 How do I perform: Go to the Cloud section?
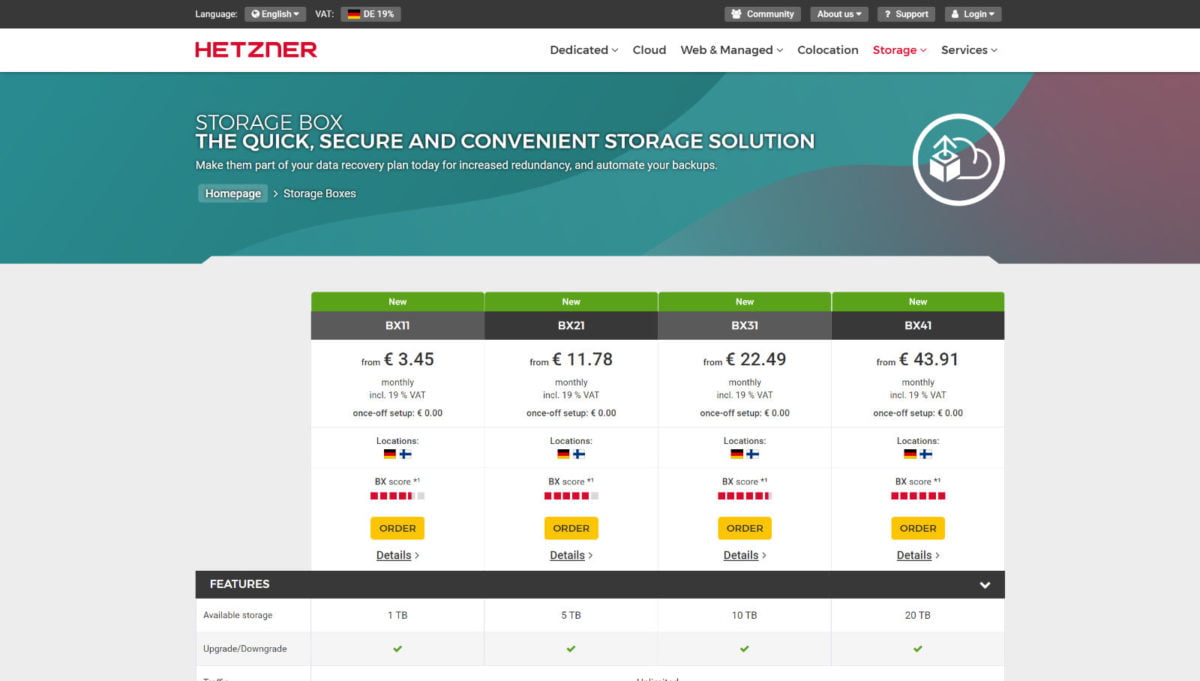[x=649, y=50]
